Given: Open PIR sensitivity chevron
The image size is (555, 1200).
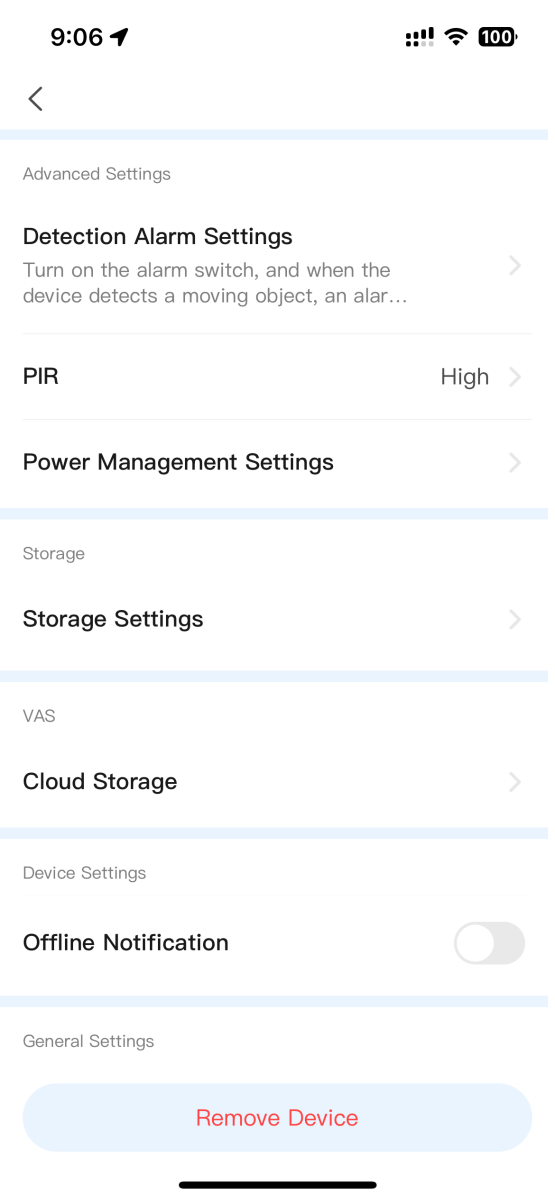Looking at the screenshot, I should pos(515,377).
